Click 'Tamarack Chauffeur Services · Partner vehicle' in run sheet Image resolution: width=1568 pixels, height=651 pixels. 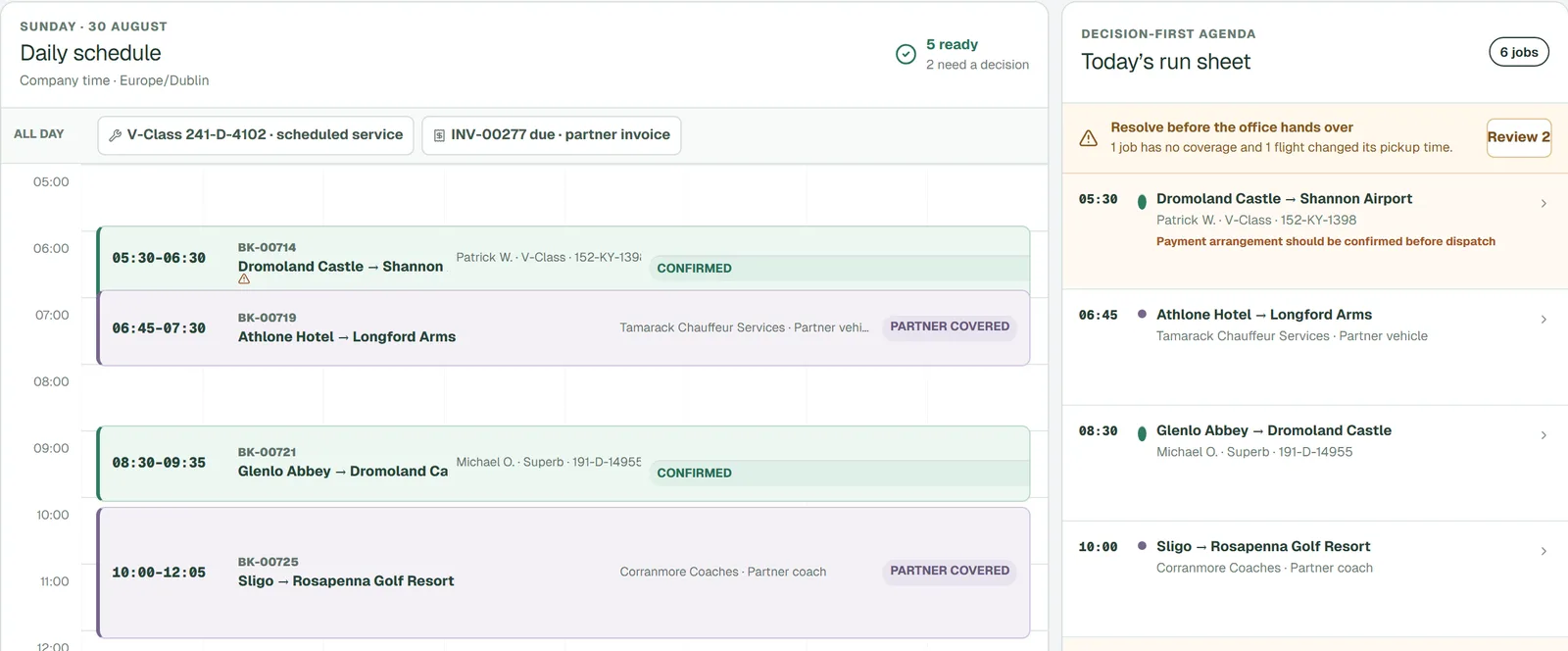point(1292,336)
